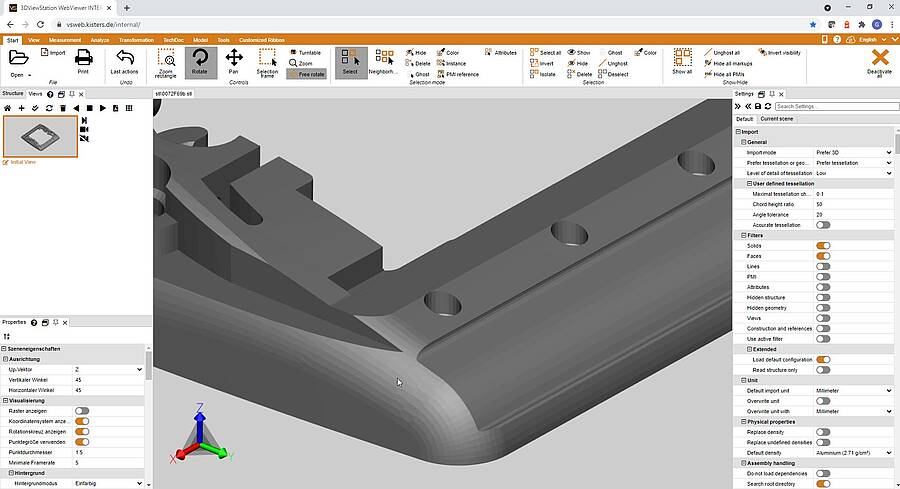Image resolution: width=900 pixels, height=489 pixels.
Task: Open the Import mode dropdown
Action: pyautogui.click(x=854, y=153)
